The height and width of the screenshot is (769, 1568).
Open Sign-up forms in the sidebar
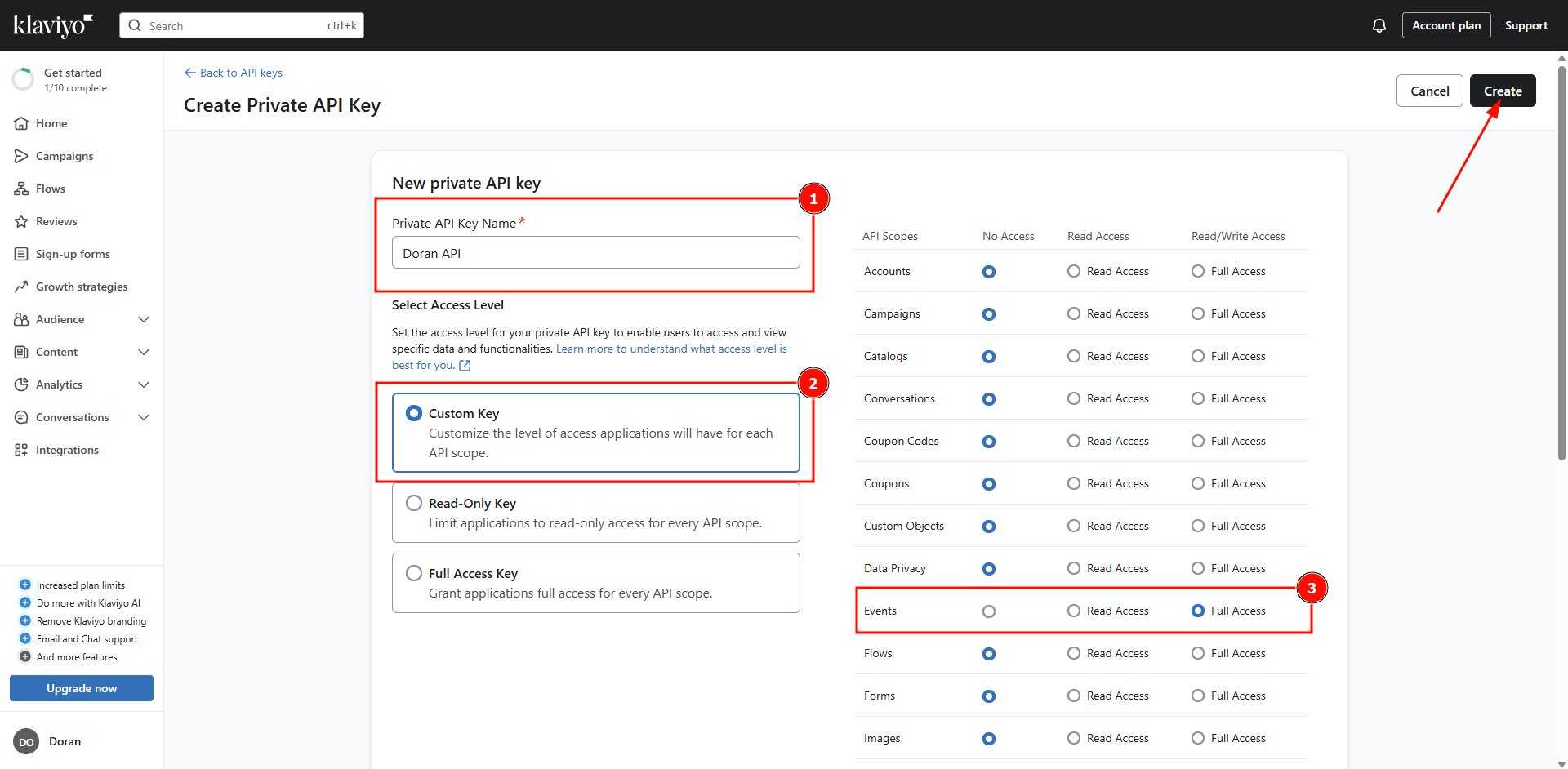[73, 254]
